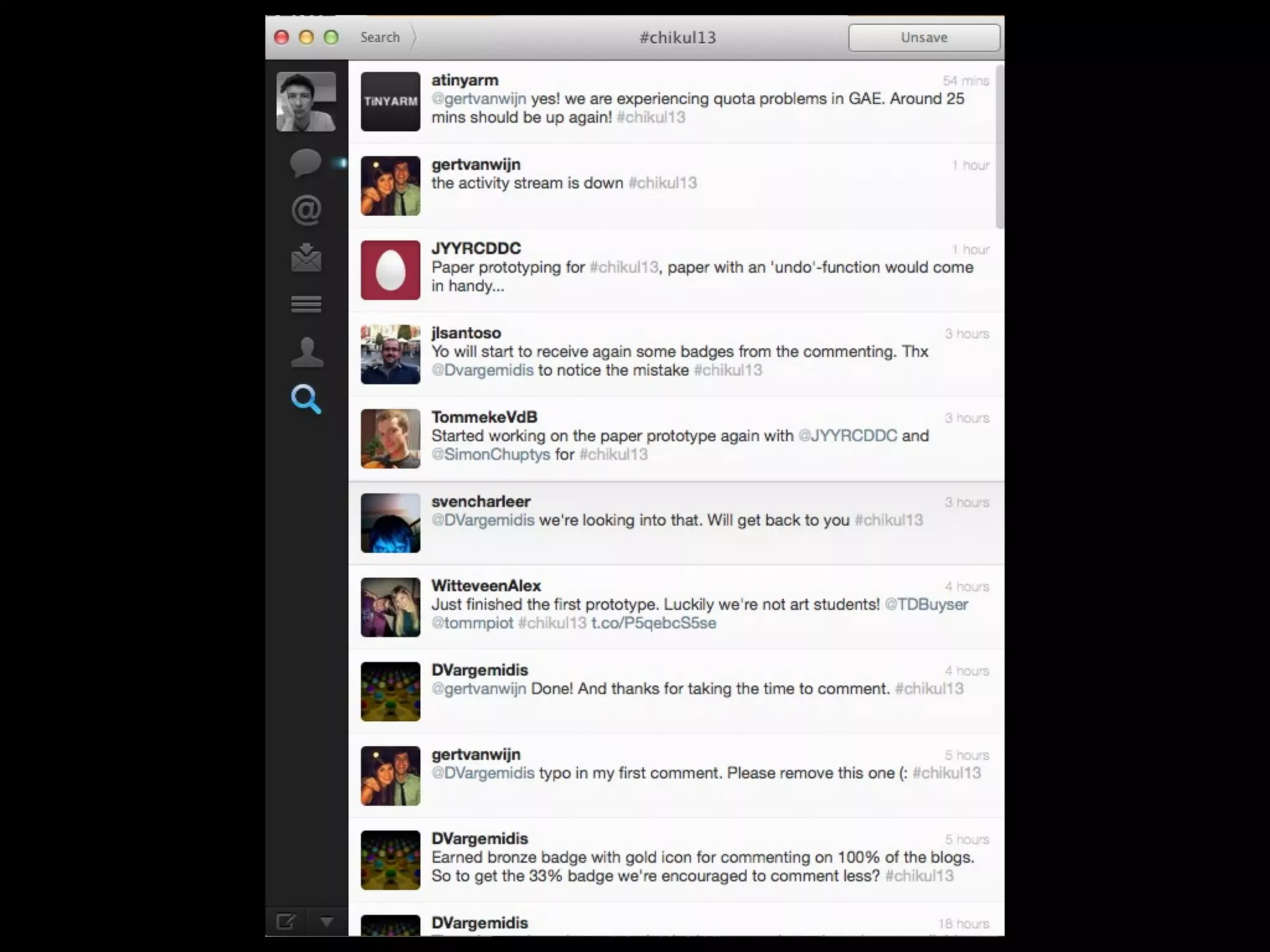This screenshot has width=1270, height=952.
Task: Click the JYYRCDDC egg avatar
Action: pos(390,270)
